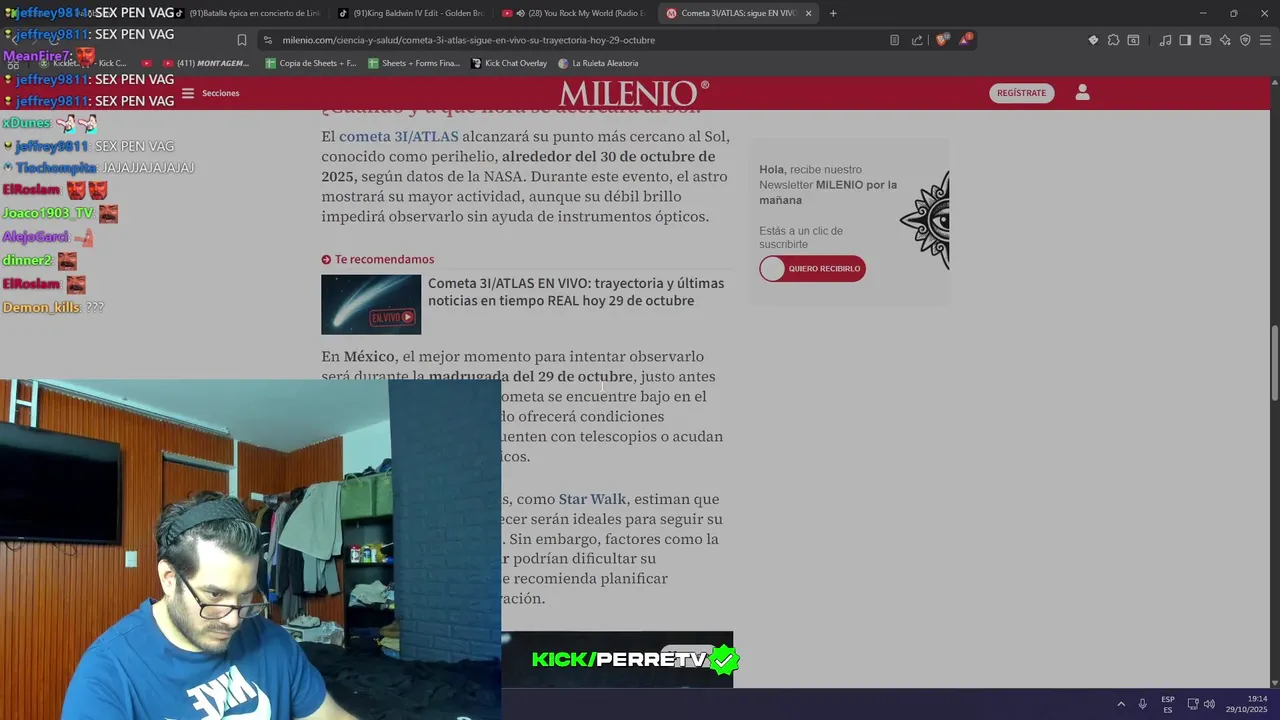Open the MONTAGEM YouTube bookmark
1280x720 pixels.
click(x=206, y=63)
